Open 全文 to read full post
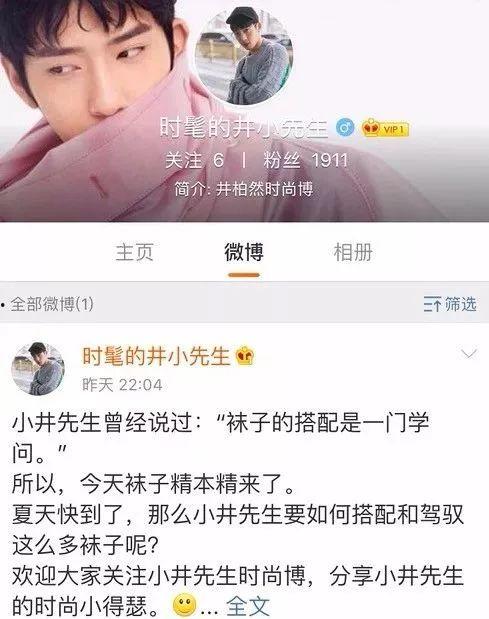This screenshot has width=489, height=619. tap(248, 606)
